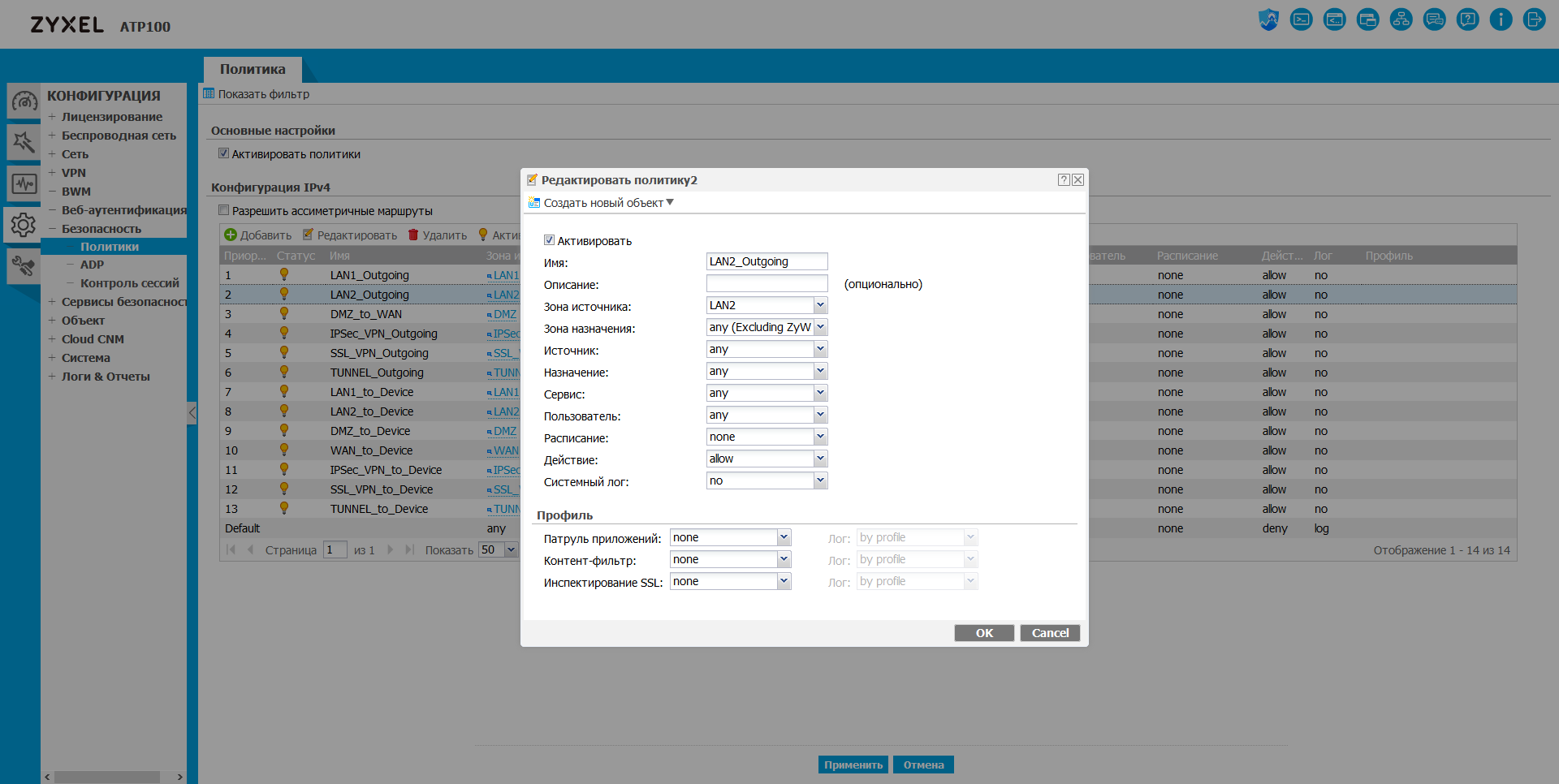The image size is (1559, 784).
Task: Open the CLI console icon in header
Action: coord(1301,19)
